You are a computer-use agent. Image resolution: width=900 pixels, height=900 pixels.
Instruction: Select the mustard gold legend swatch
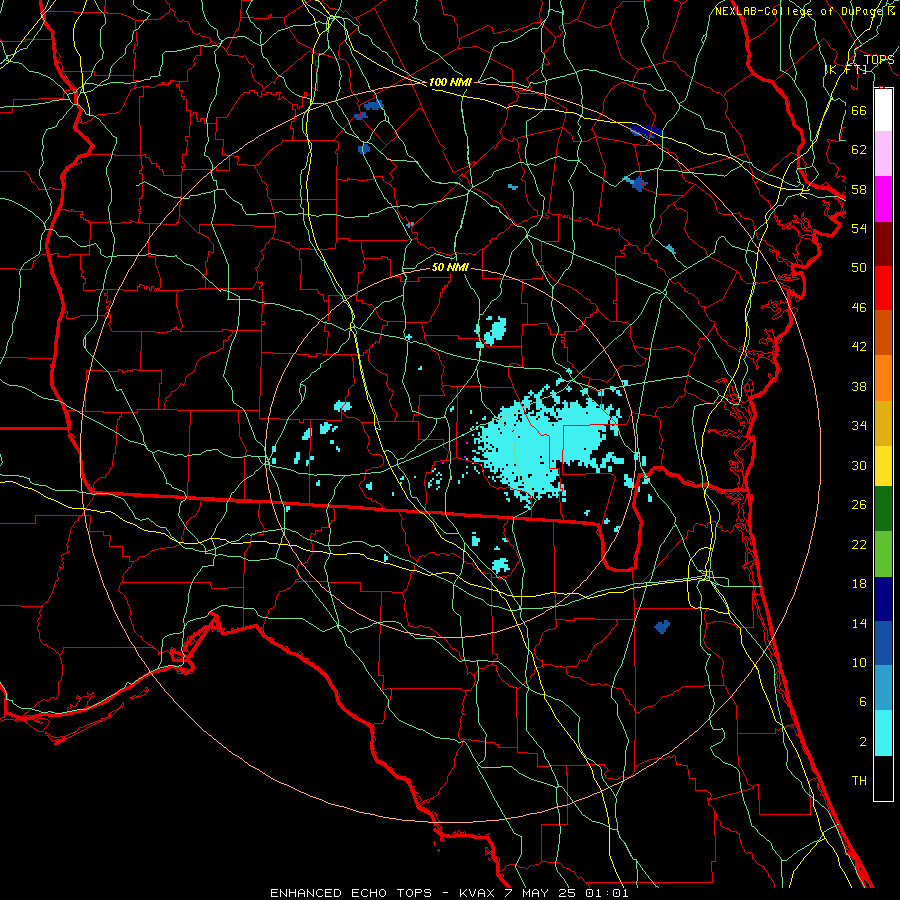click(x=883, y=423)
